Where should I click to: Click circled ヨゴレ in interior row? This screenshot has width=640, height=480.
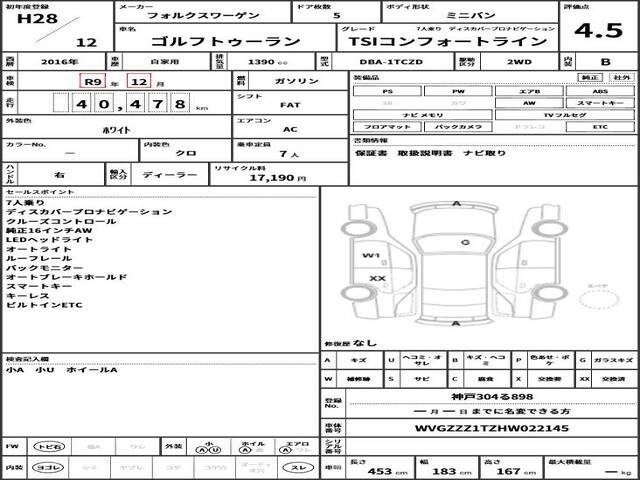tap(49, 468)
